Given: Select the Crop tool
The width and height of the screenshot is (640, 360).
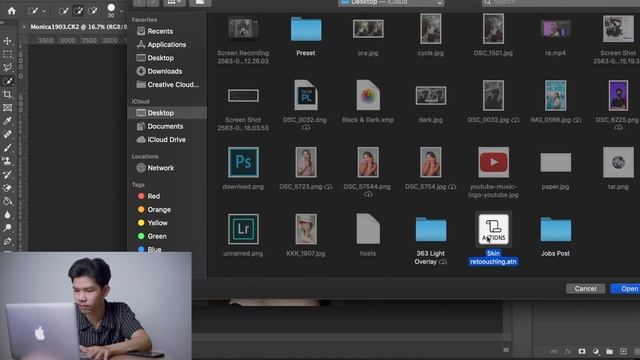Looking at the screenshot, I should coord(7,94).
